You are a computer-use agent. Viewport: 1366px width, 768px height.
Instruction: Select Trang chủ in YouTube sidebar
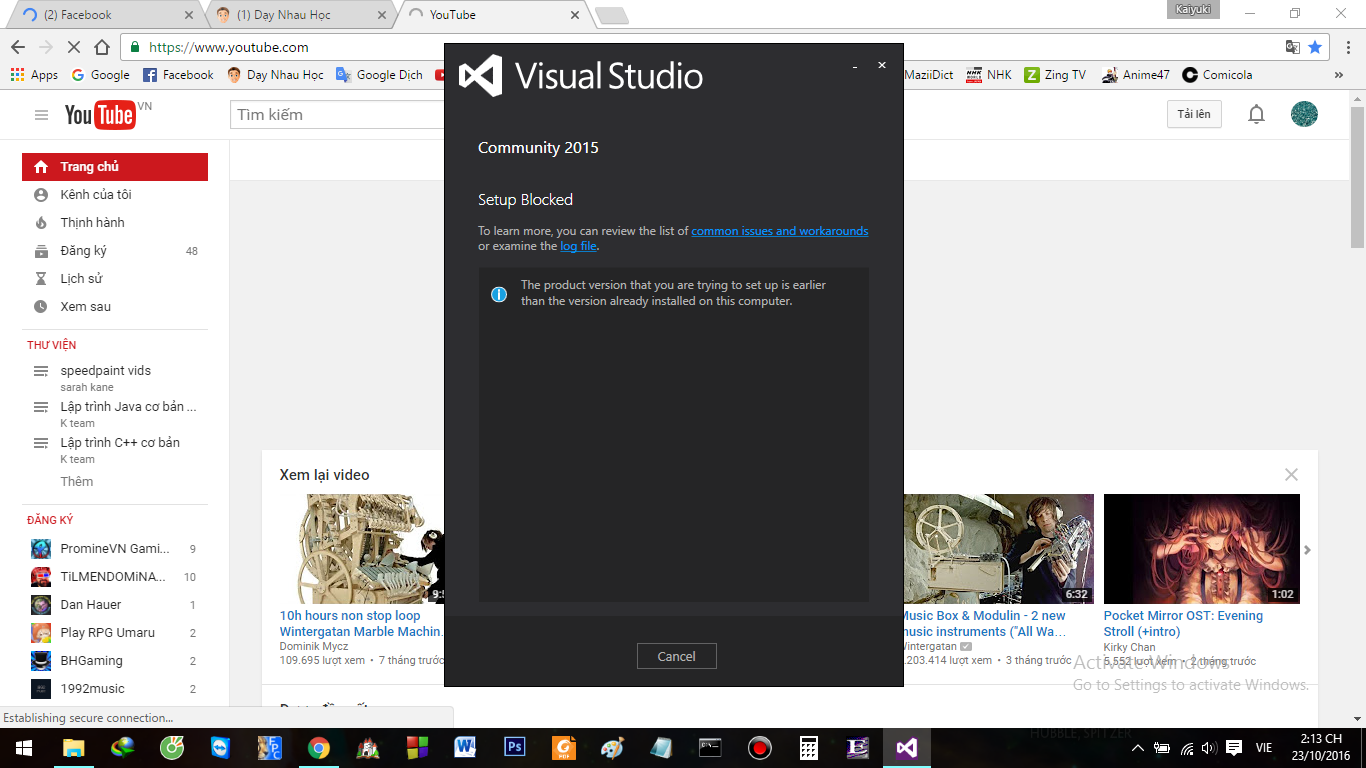tap(115, 167)
